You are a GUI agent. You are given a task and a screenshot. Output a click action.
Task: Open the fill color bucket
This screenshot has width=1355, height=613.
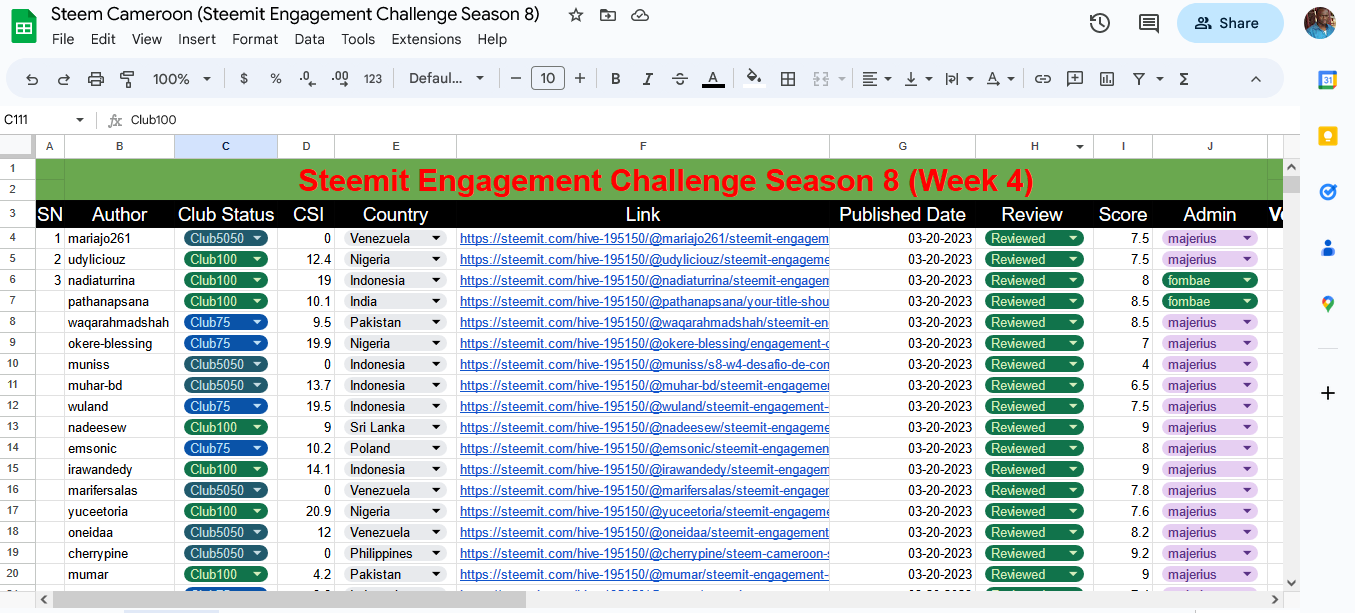click(754, 79)
